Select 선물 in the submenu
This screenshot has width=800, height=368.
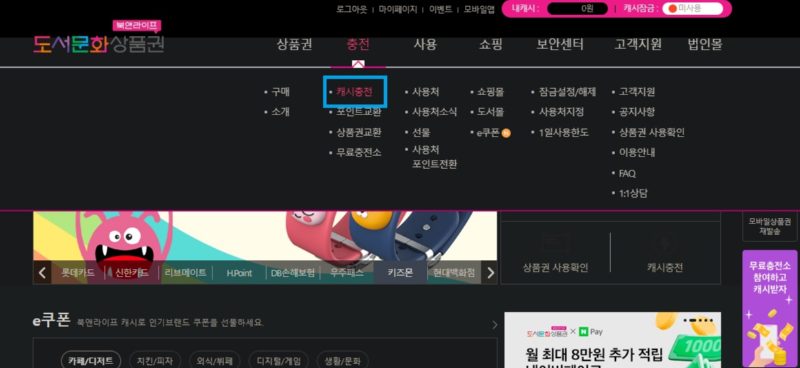[x=421, y=132]
